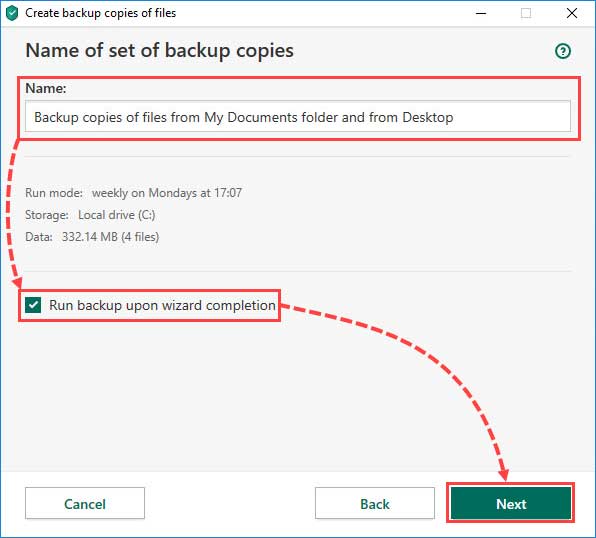Uncheck Run backup upon wizard completion checkbox

tap(33, 305)
